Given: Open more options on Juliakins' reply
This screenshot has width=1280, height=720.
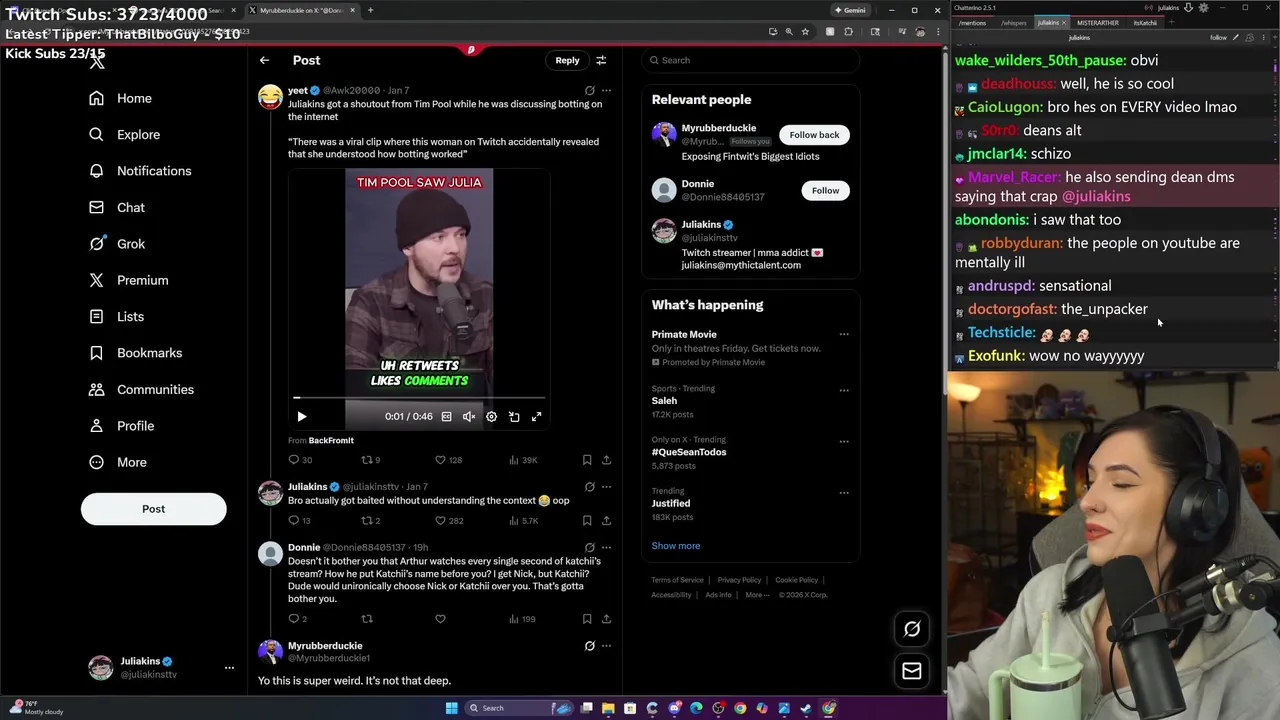Looking at the screenshot, I should 606,487.
